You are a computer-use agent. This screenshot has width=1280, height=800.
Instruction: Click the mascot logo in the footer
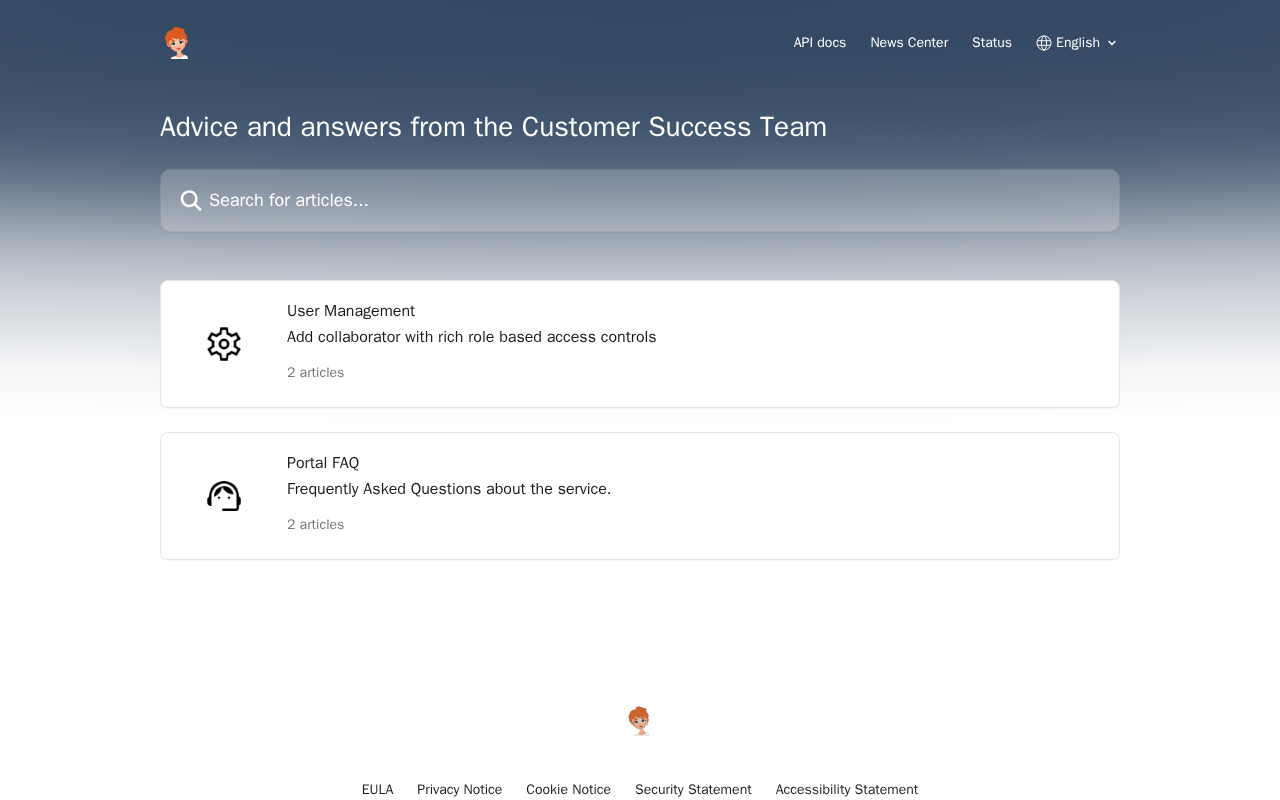(x=640, y=721)
